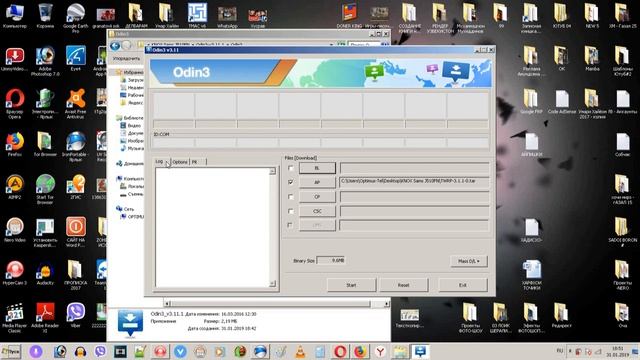
Task: Click the log panel scroll-up arrow
Action: [273, 171]
